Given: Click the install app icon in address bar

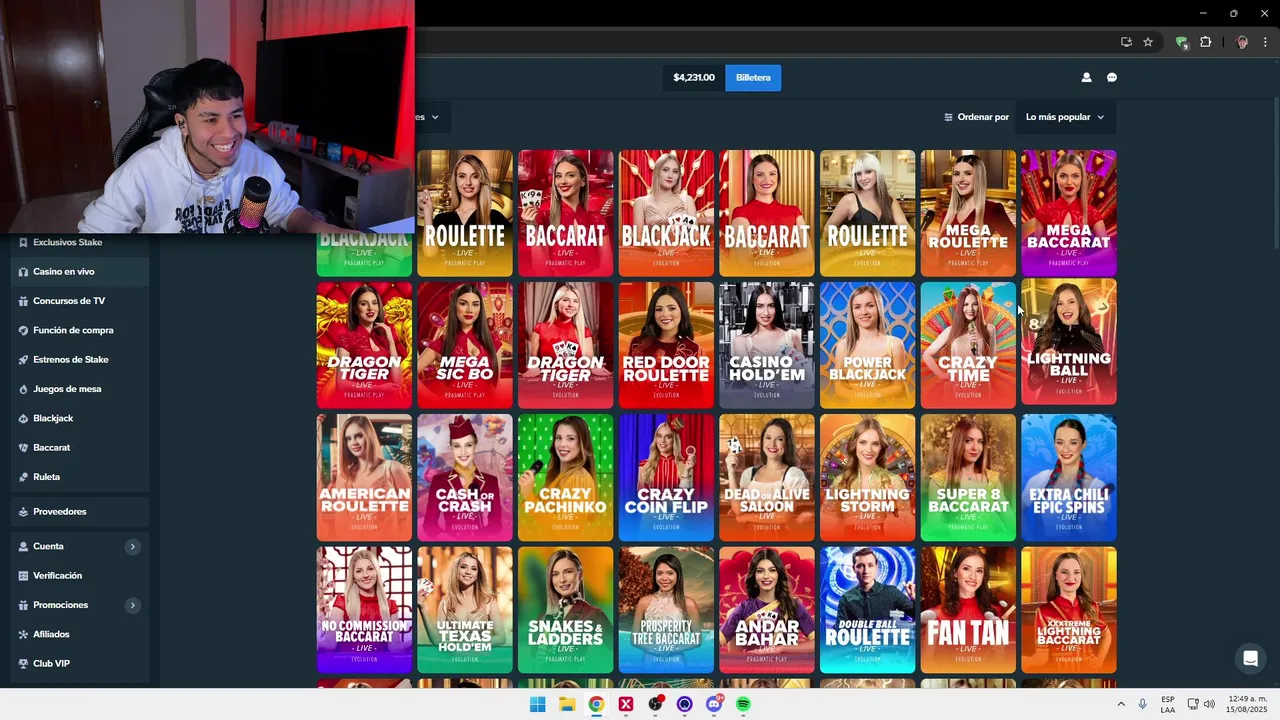Looking at the screenshot, I should pos(1126,42).
